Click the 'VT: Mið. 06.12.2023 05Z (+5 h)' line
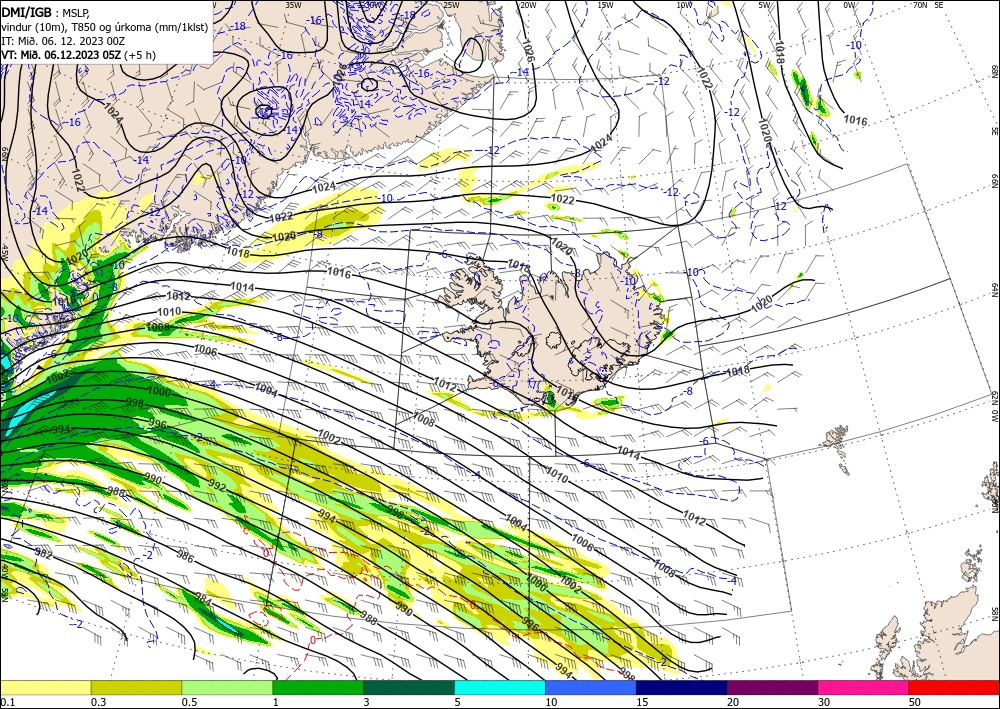Viewport: 1000px width, 709px height. (78, 55)
